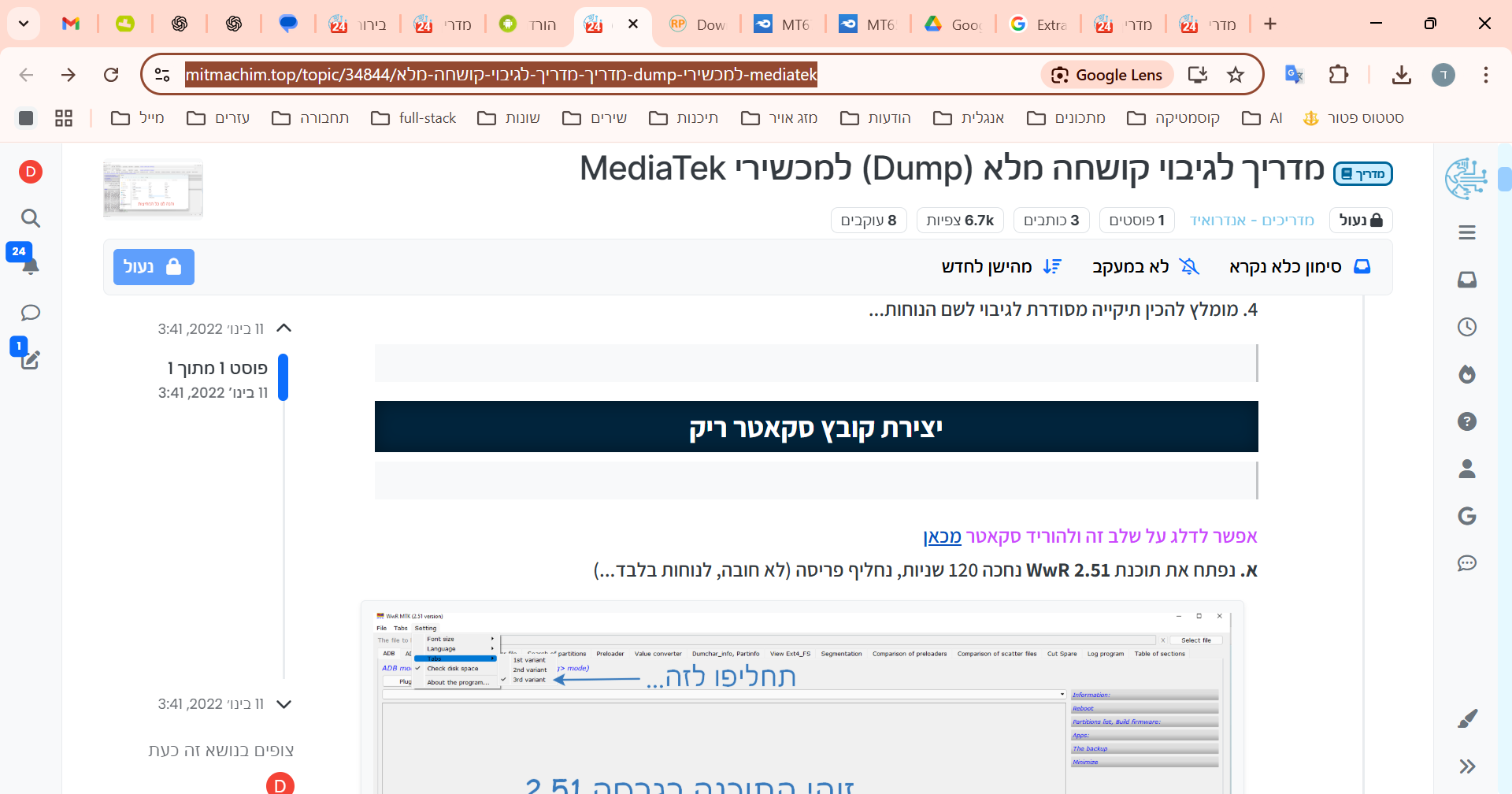Open chat messages bubble icon
This screenshot has height=794, width=1512.
coord(31,313)
